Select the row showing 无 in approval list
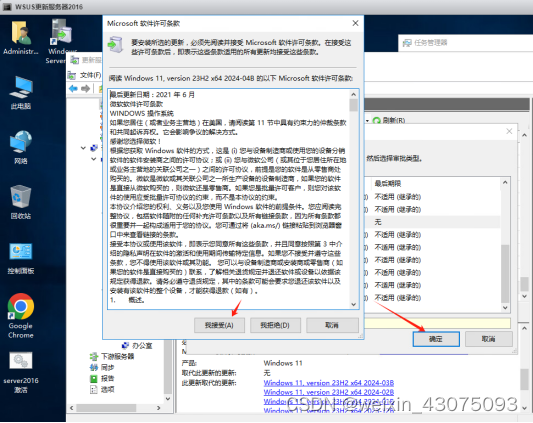Screen dimensions: 533x423 [x=433, y=222]
